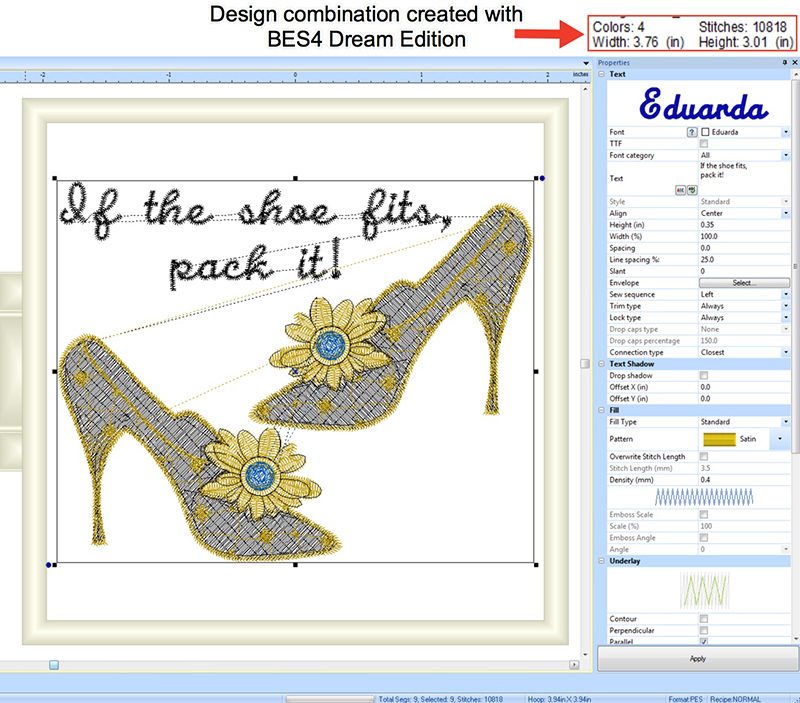Enable the Overwrite Stitch Length checkbox
This screenshot has width=800, height=703.
(704, 456)
